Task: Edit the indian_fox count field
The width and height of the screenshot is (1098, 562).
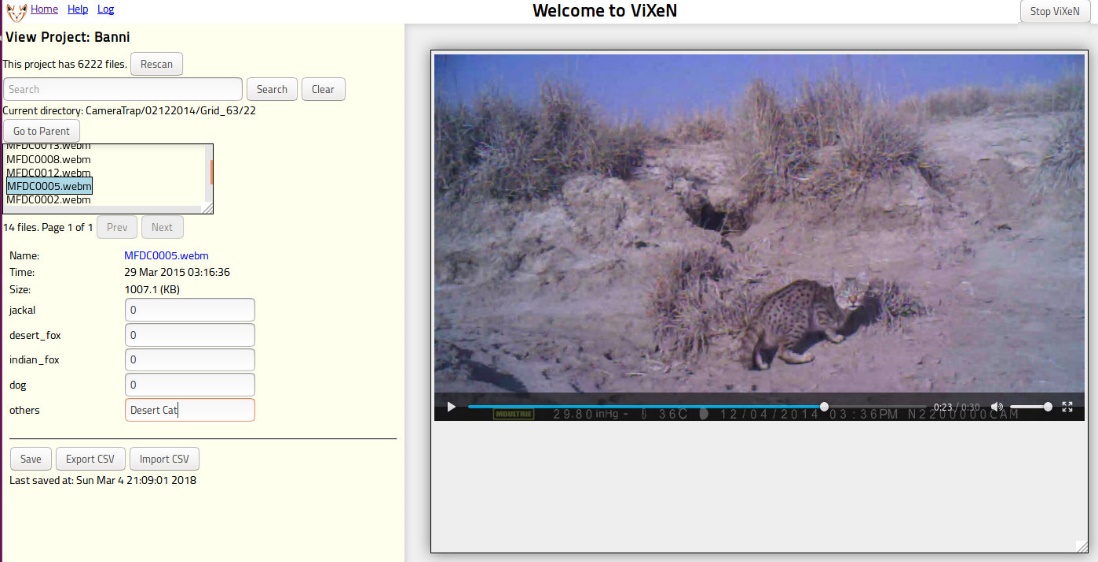Action: (x=190, y=360)
